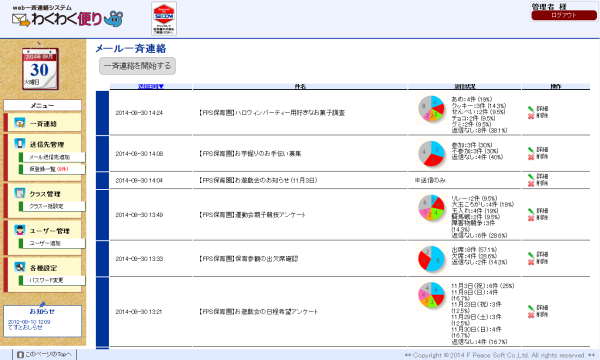Click the 返信状況 column header

pyautogui.click(x=465, y=87)
